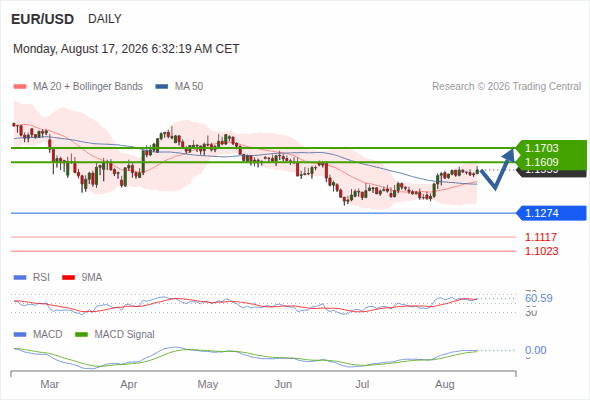
Task: Click the Jun marker on time axis
Action: coord(283,384)
